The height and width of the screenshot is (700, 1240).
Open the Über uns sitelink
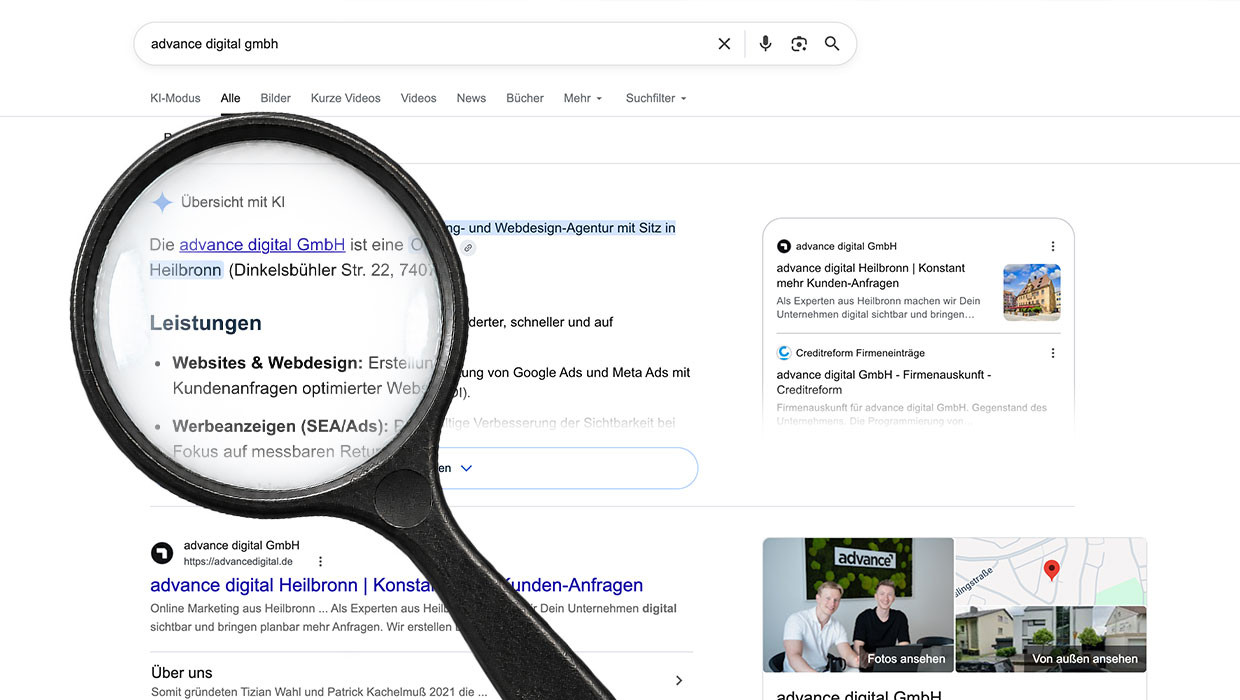[x=182, y=672]
